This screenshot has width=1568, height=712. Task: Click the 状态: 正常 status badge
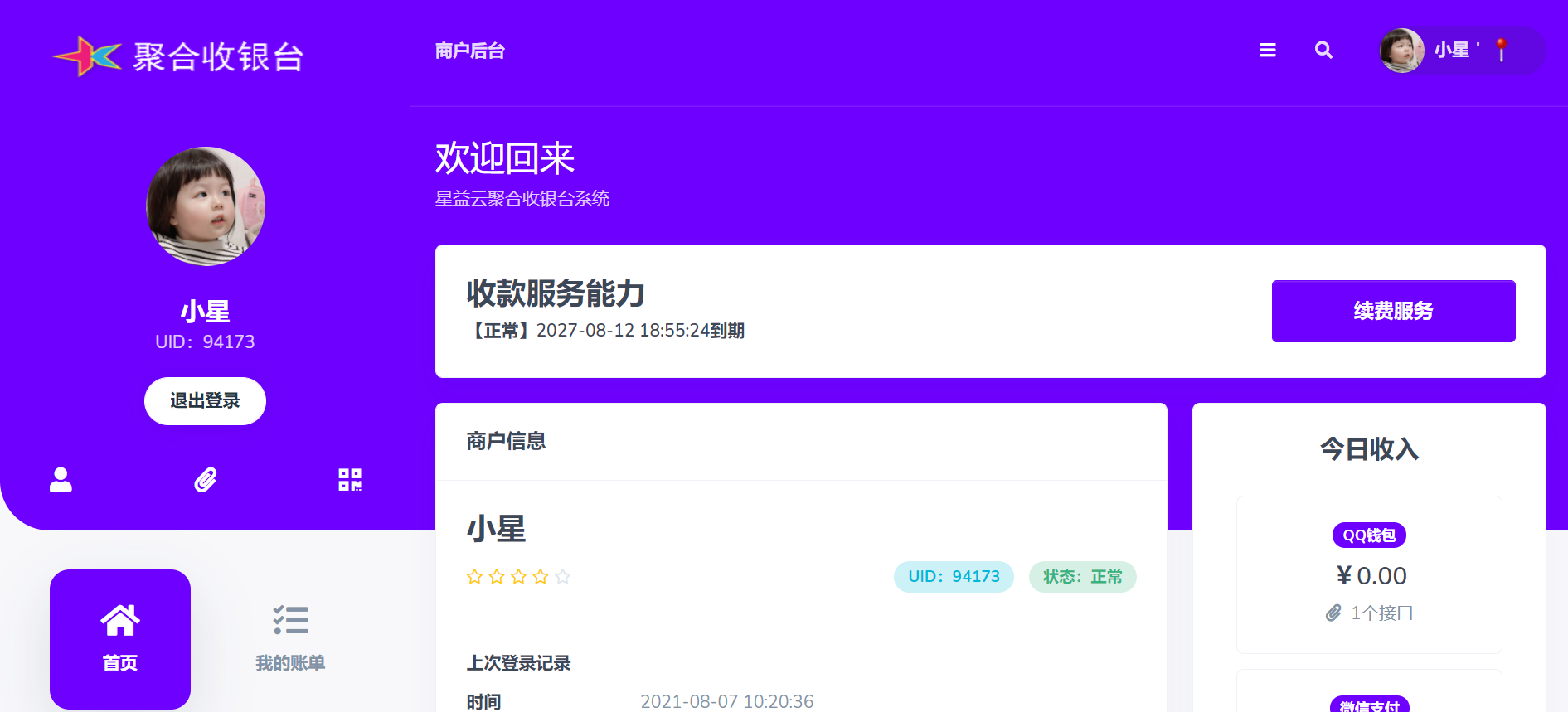tap(1082, 577)
